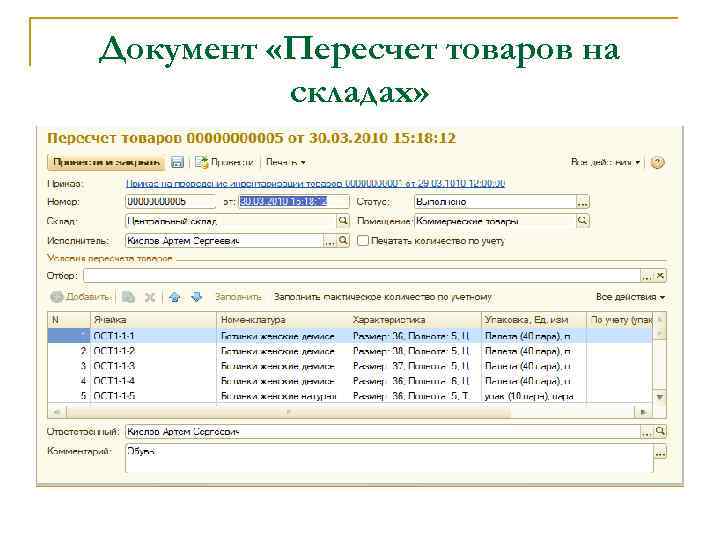Select cell ОСТ1-1-1 in table
The image size is (720, 540).
click(x=153, y=336)
